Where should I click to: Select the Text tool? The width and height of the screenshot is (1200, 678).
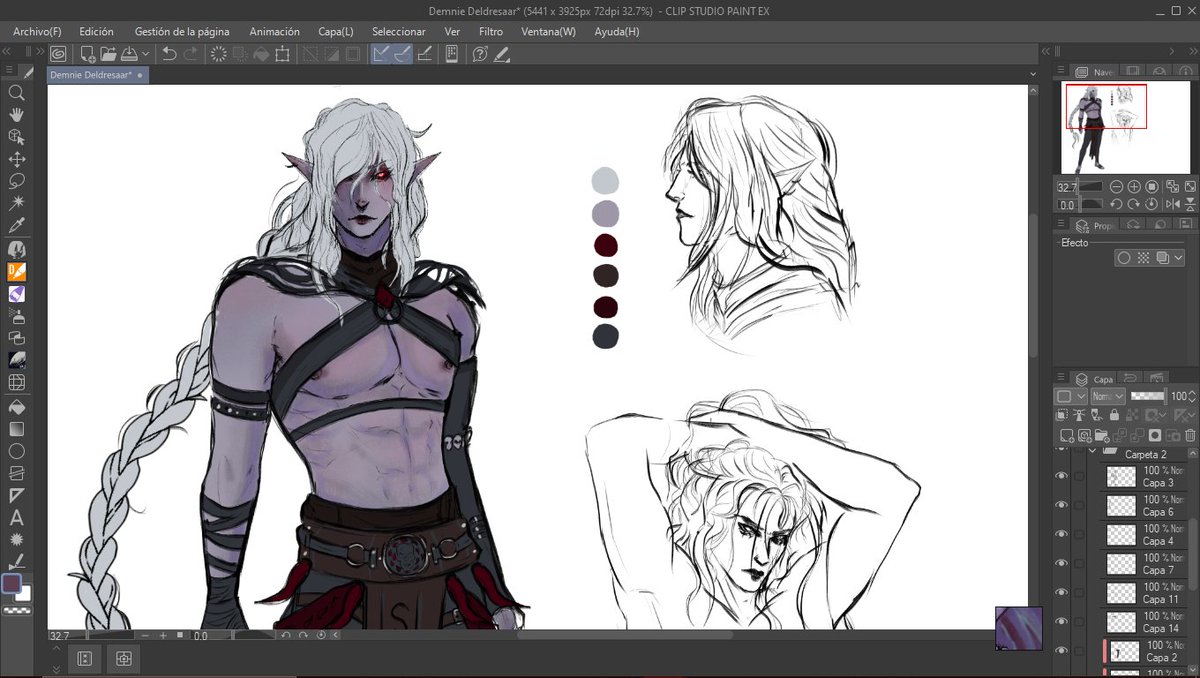pos(17,518)
